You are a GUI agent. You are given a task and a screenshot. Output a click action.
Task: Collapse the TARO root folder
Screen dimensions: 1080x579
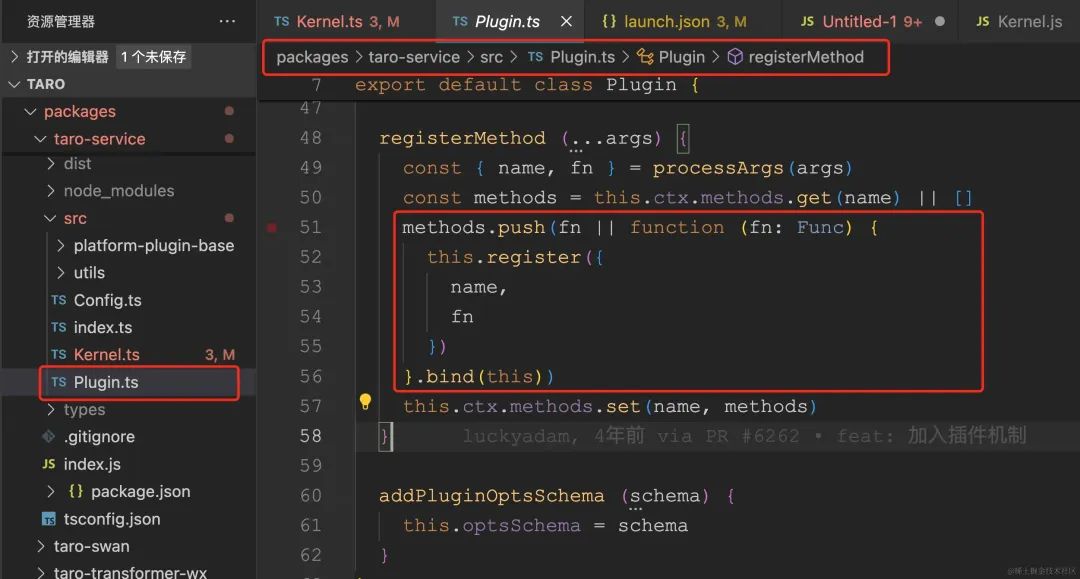14,84
